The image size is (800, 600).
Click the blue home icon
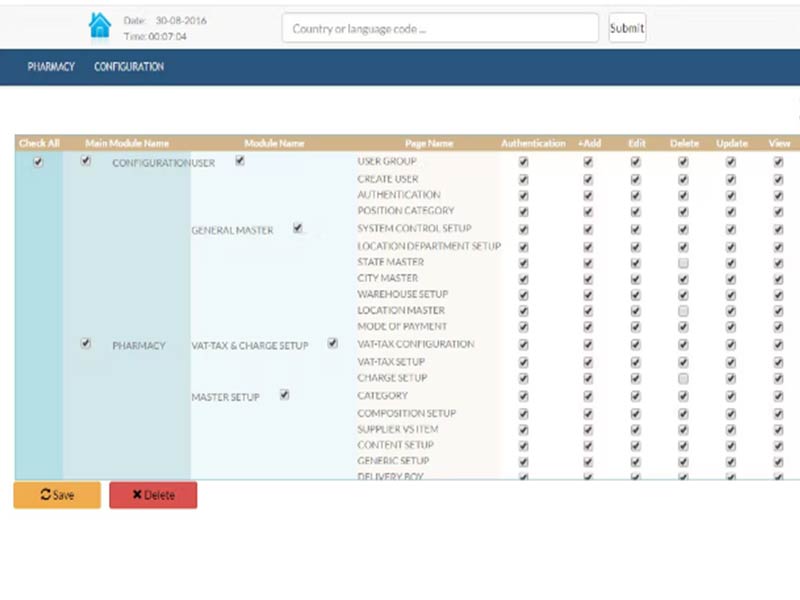pyautogui.click(x=100, y=26)
